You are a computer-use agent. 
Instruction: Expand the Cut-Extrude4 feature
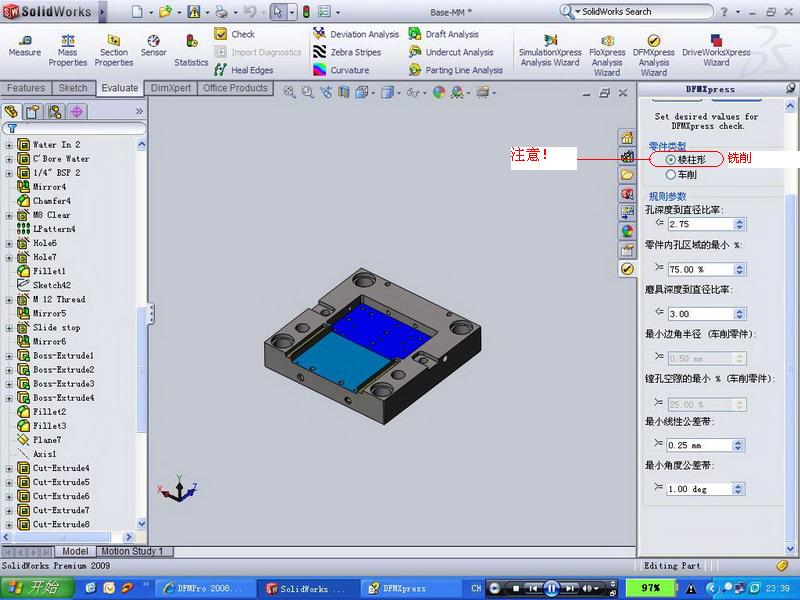coord(9,468)
